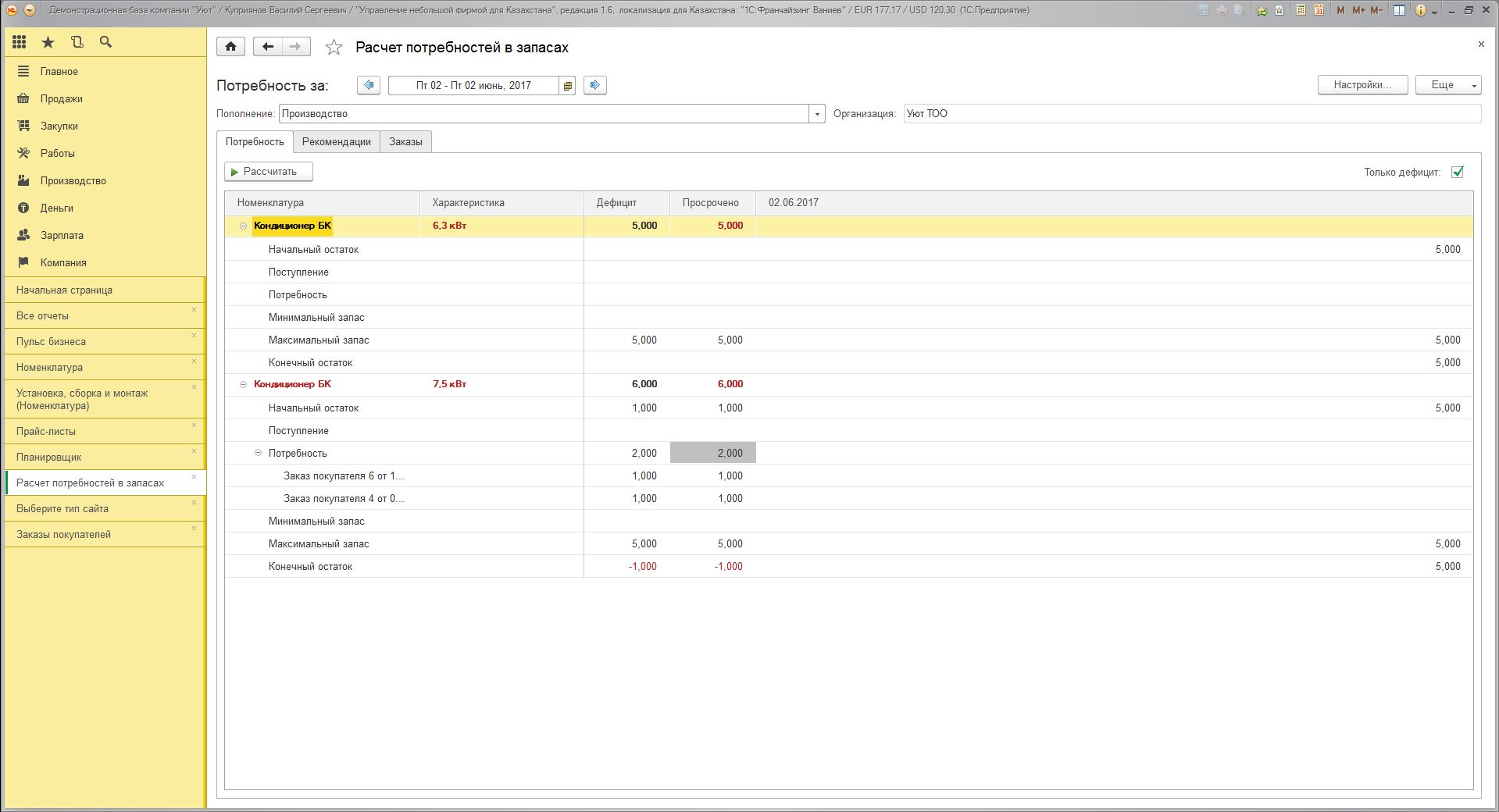The image size is (1499, 812).
Task: Click the Организация input field
Action: [x=1191, y=114]
